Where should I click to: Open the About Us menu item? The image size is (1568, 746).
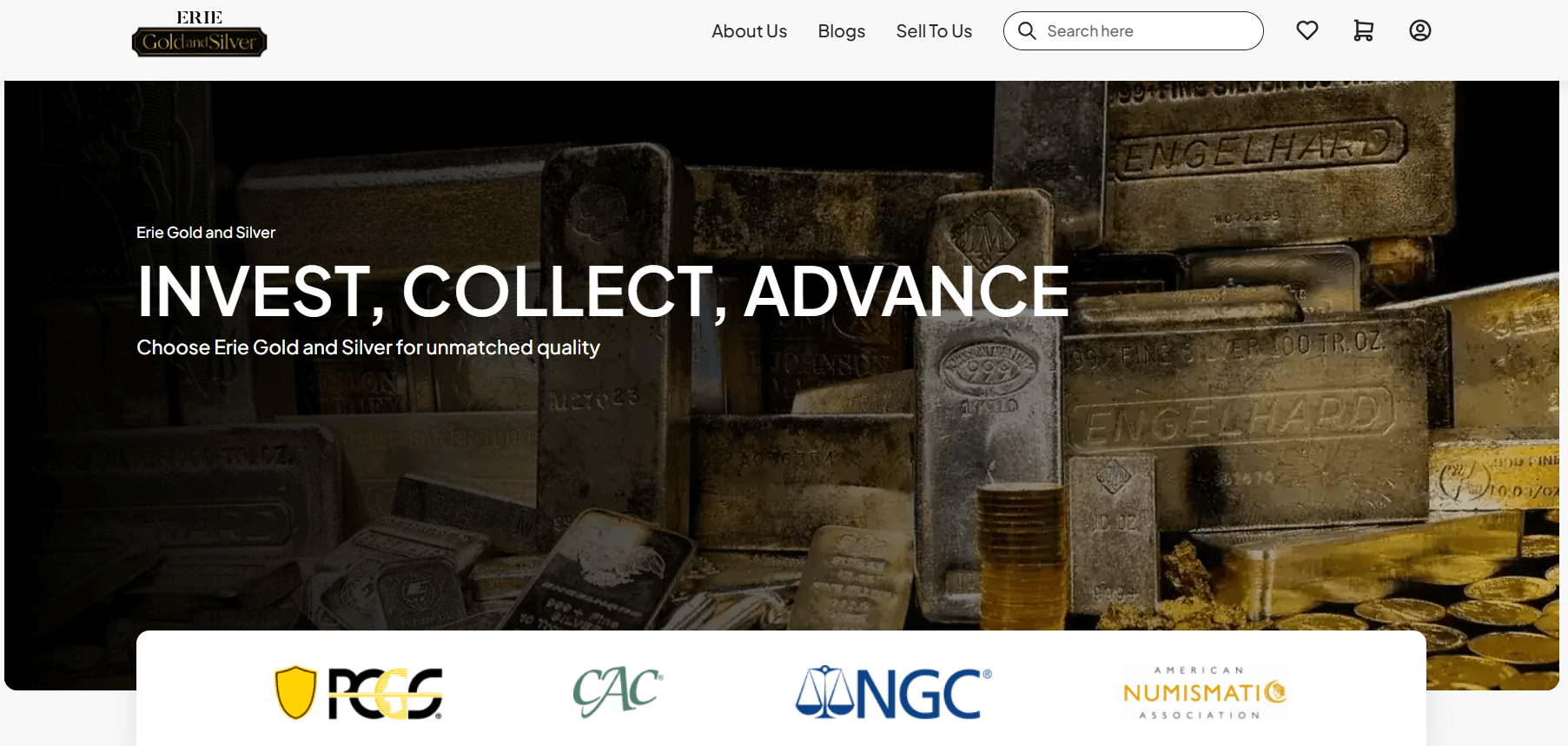pyautogui.click(x=749, y=31)
